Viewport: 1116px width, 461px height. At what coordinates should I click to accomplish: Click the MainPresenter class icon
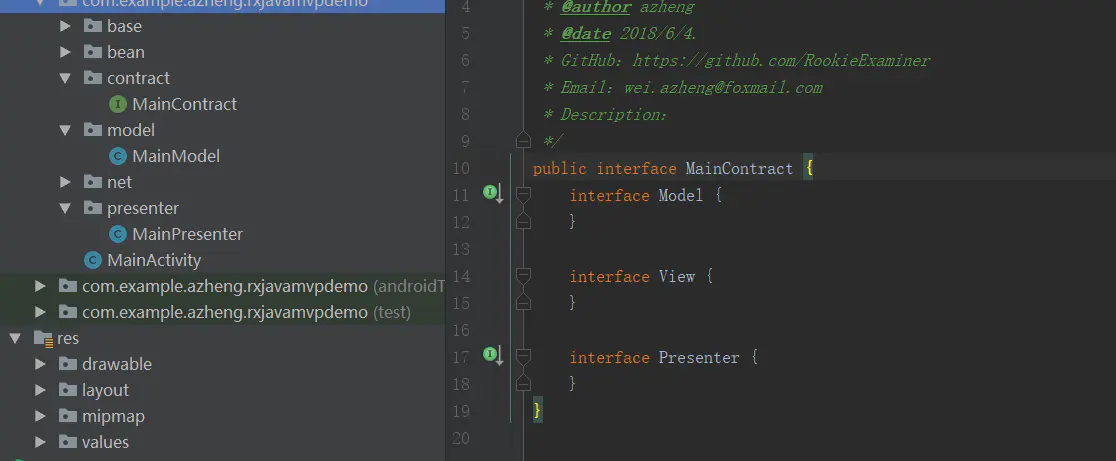pos(117,234)
